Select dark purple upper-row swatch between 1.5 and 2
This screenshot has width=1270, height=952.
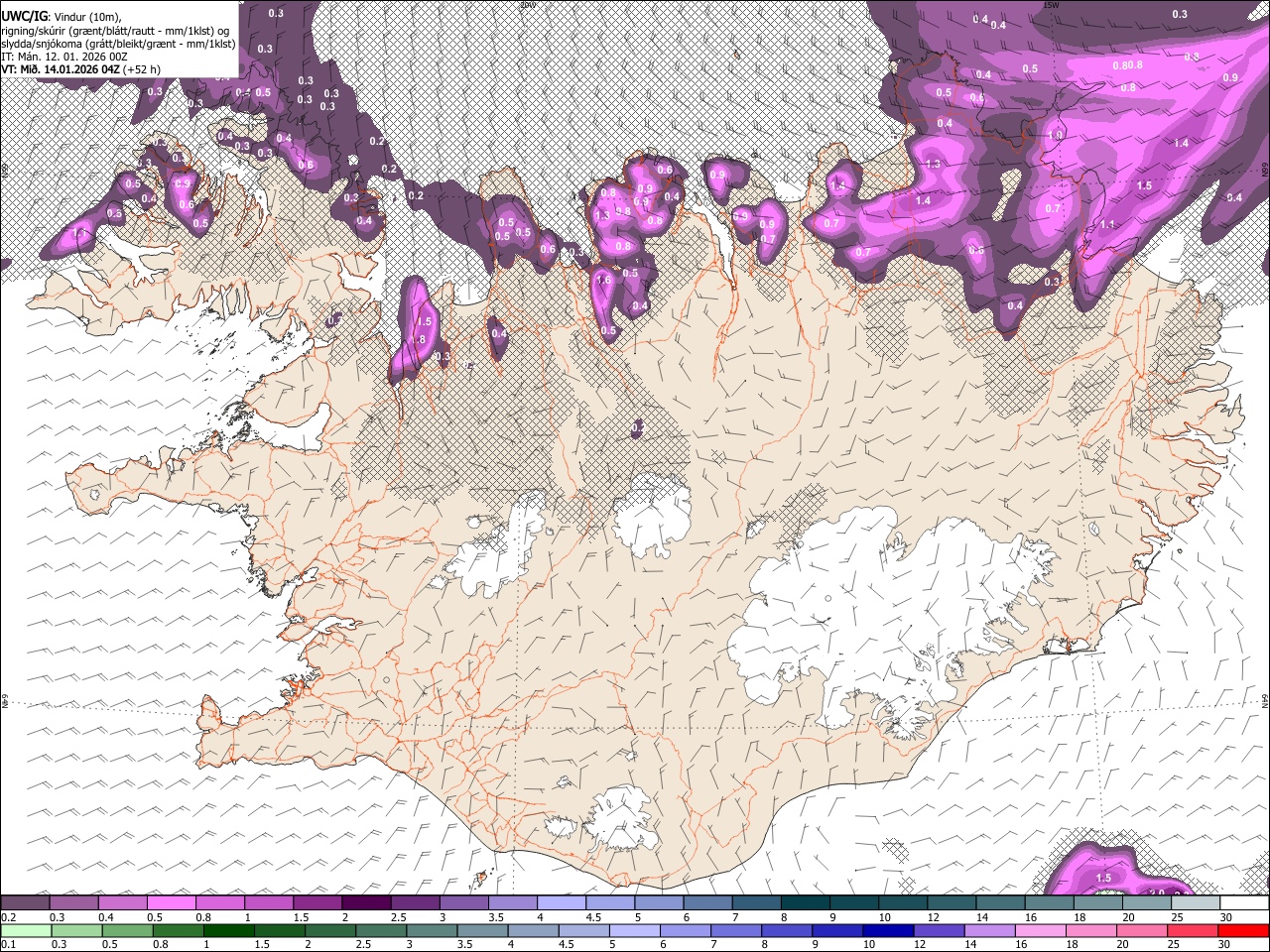point(317,902)
